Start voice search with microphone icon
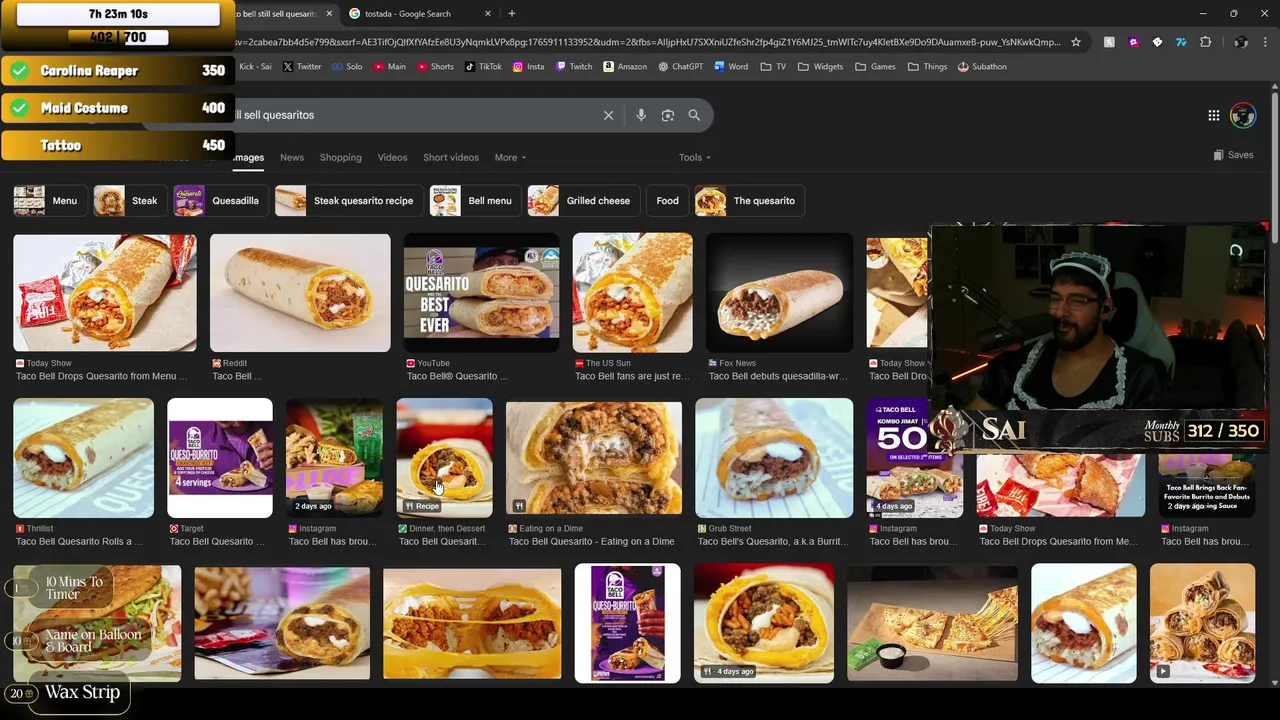Screen dimensions: 1280x720 641,115
